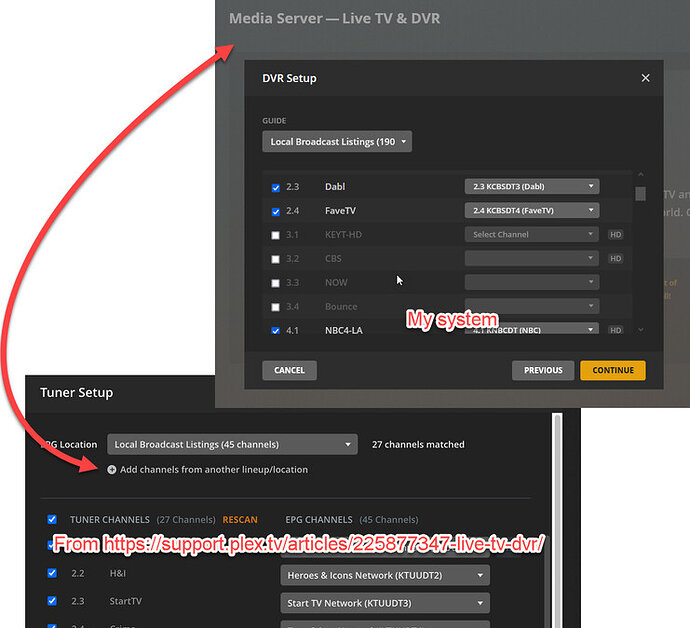Image resolution: width=690 pixels, height=628 pixels.
Task: Toggle the Tuner Channels select-all checkbox
Action: click(x=52, y=519)
